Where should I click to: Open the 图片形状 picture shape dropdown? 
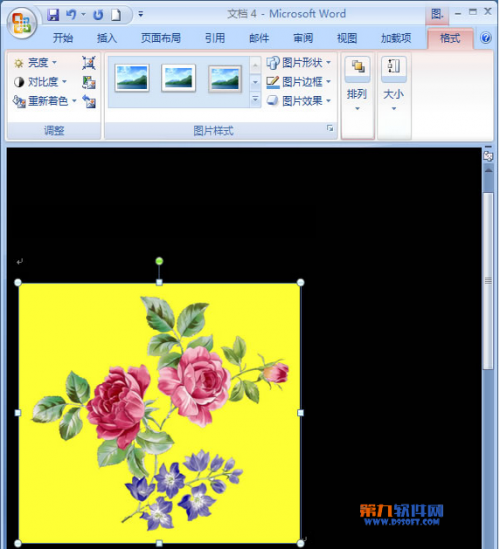point(298,63)
